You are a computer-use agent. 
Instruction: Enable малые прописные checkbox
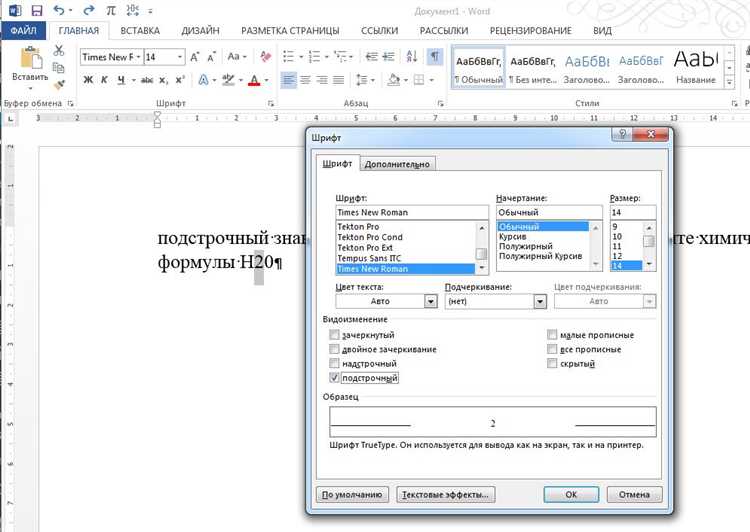click(552, 335)
